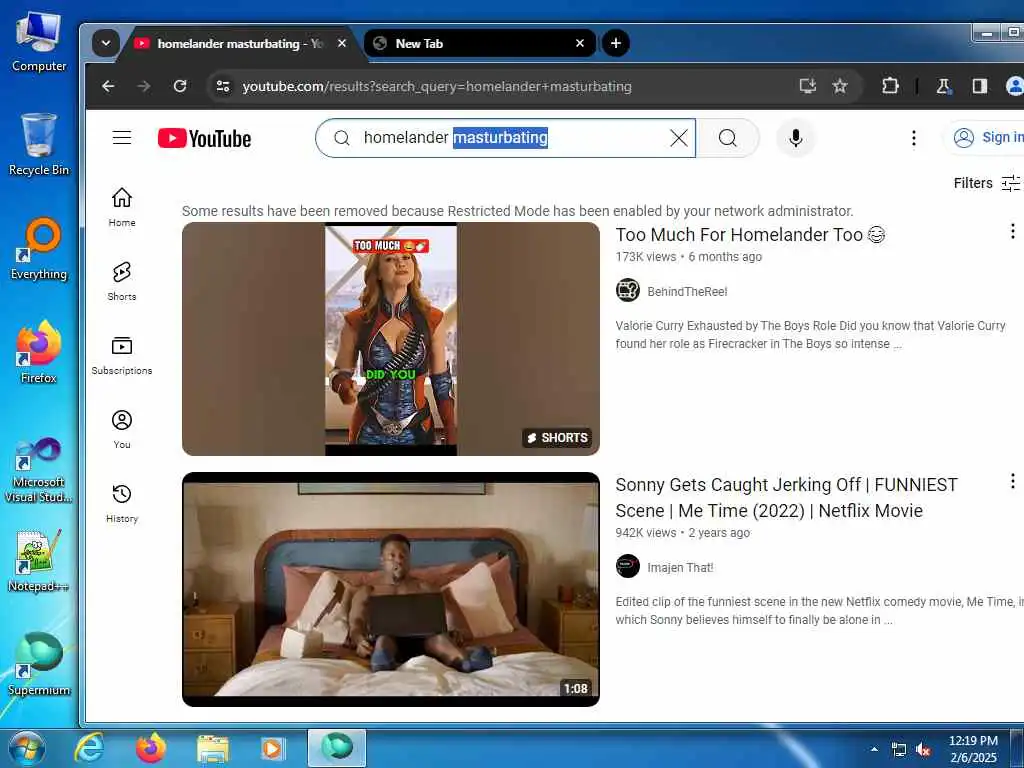
Task: Select the Microsoft Visual Studio shortcut
Action: 38,470
